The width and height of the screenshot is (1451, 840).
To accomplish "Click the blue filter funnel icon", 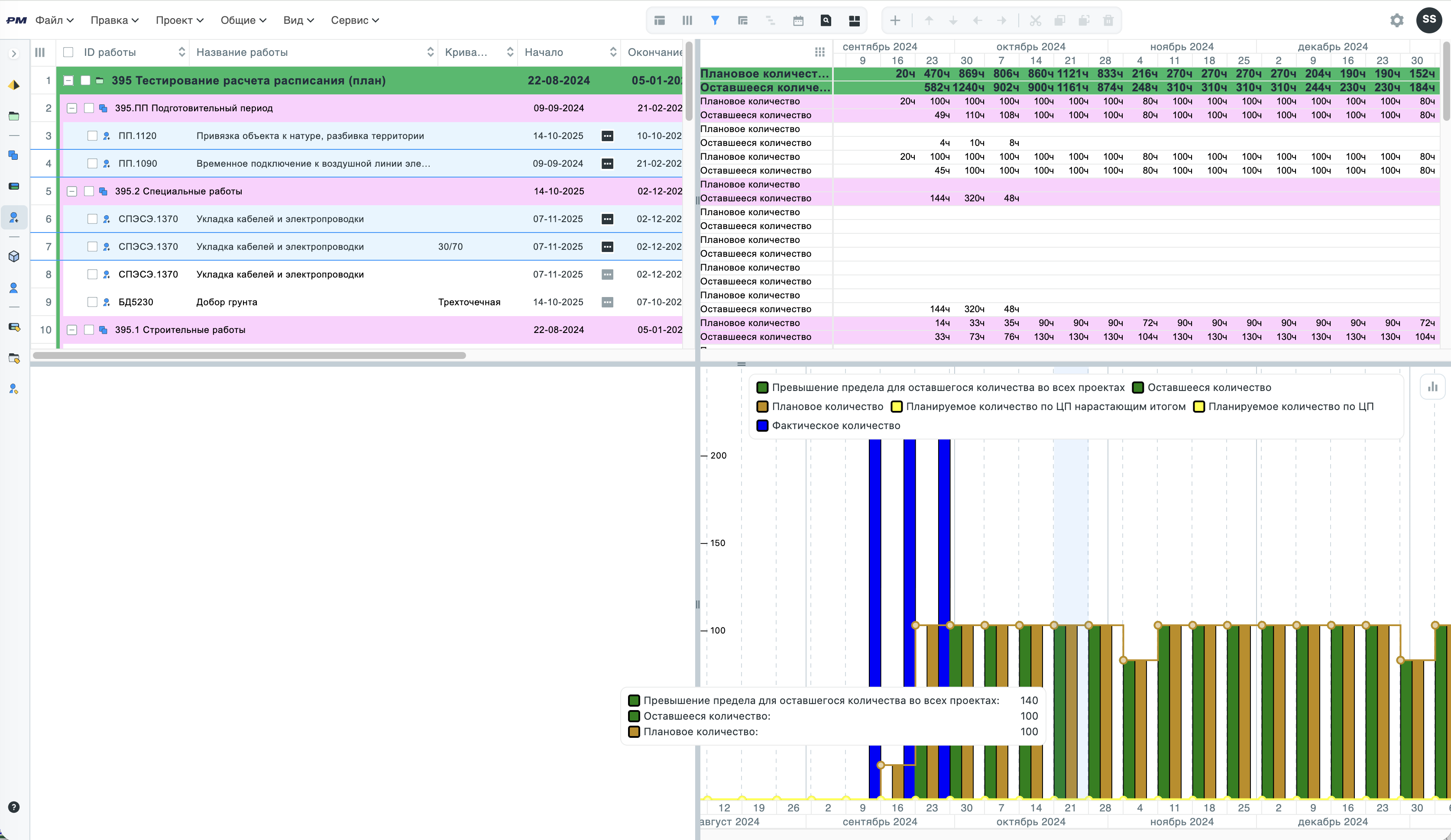I will 715,21.
